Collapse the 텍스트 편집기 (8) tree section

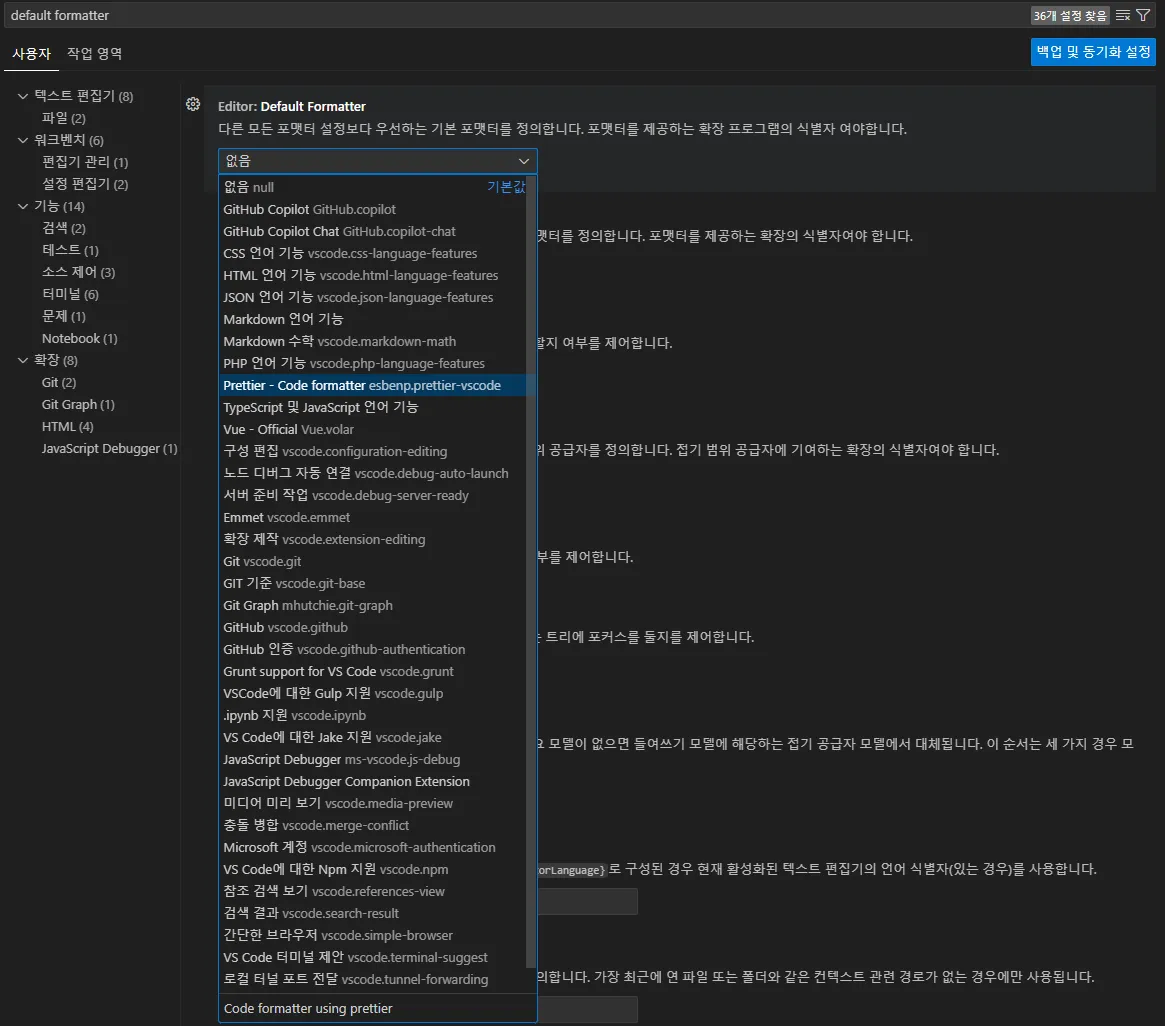[x=23, y=96]
